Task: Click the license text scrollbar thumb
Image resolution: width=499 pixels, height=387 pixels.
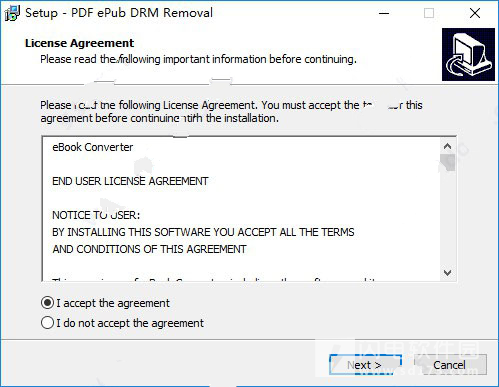Action: pos(448,162)
